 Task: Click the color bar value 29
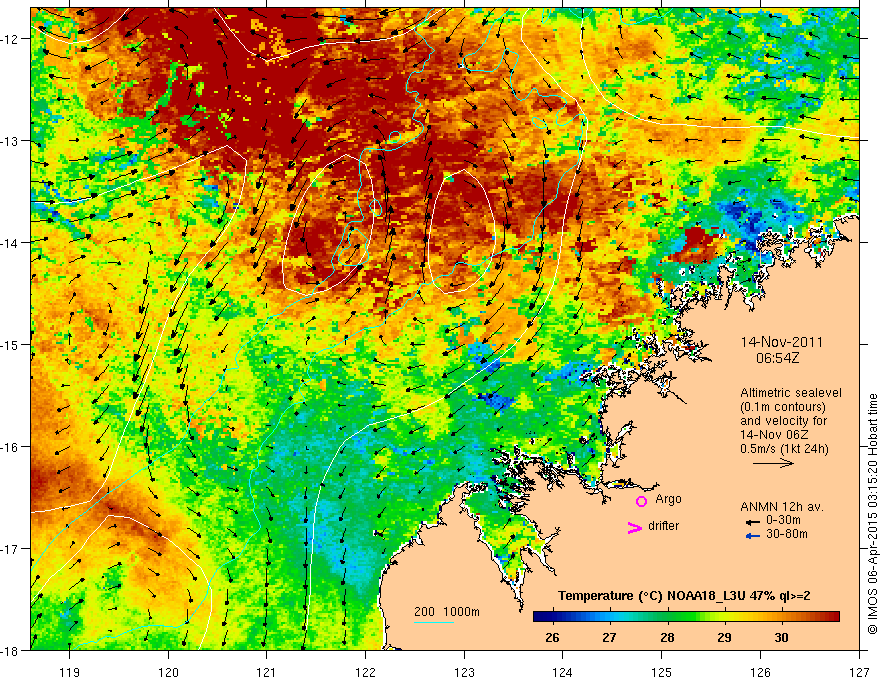click(724, 637)
